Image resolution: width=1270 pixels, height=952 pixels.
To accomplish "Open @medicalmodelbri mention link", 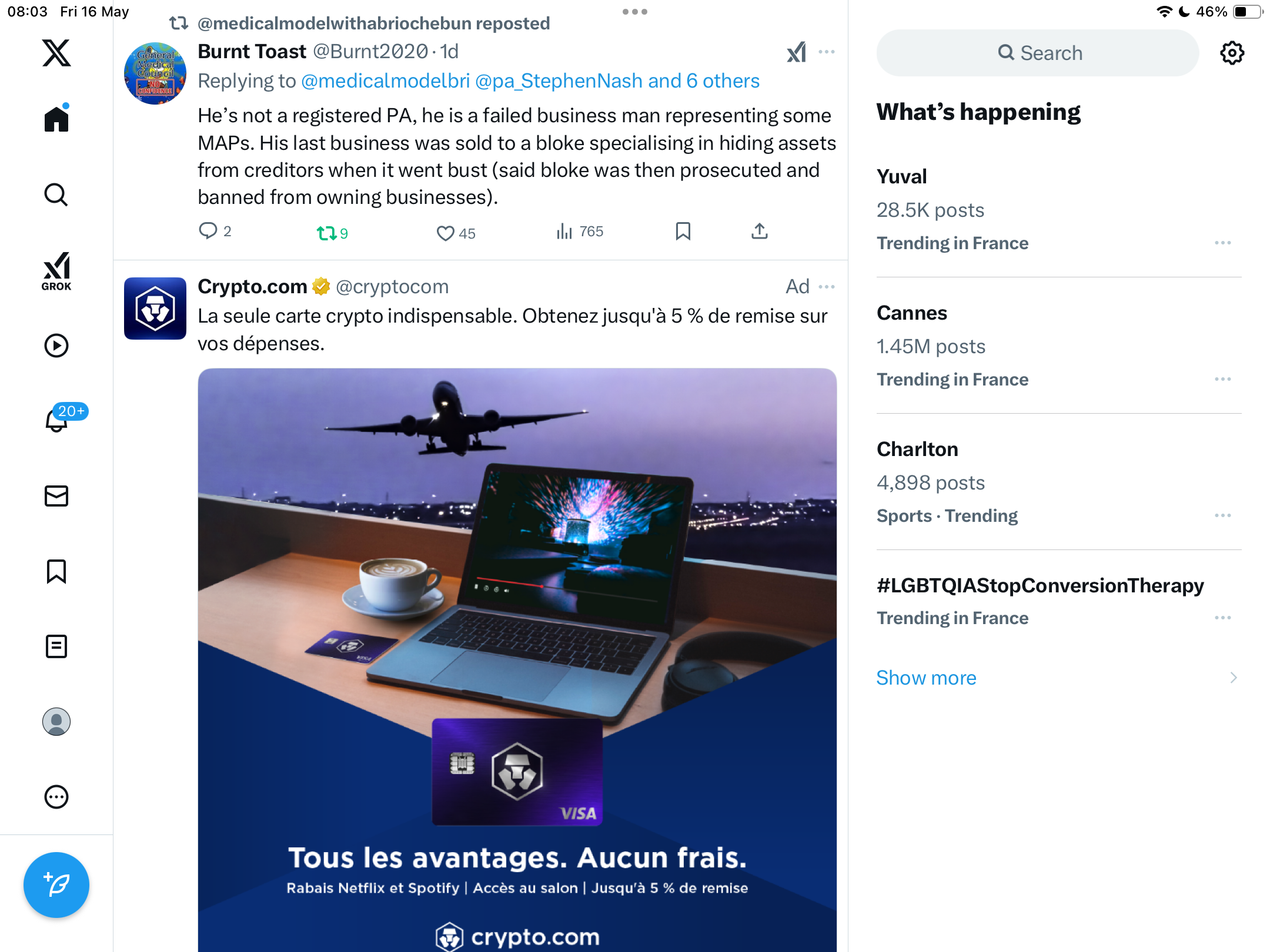I will (386, 81).
